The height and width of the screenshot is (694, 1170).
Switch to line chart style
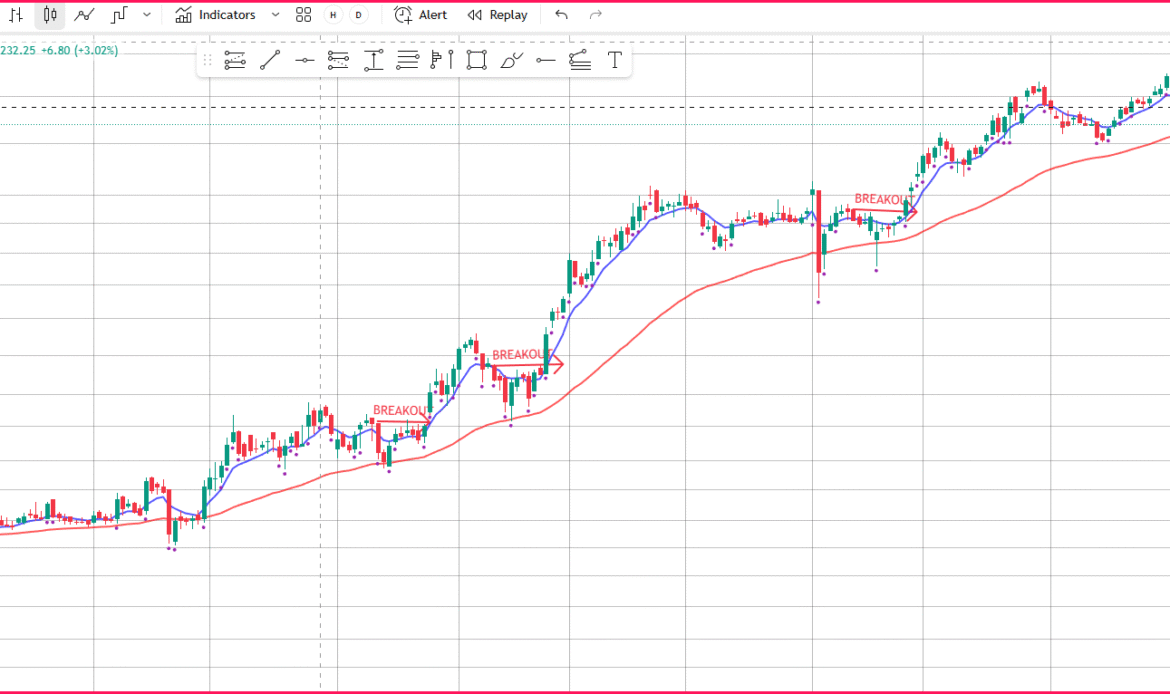tap(85, 15)
